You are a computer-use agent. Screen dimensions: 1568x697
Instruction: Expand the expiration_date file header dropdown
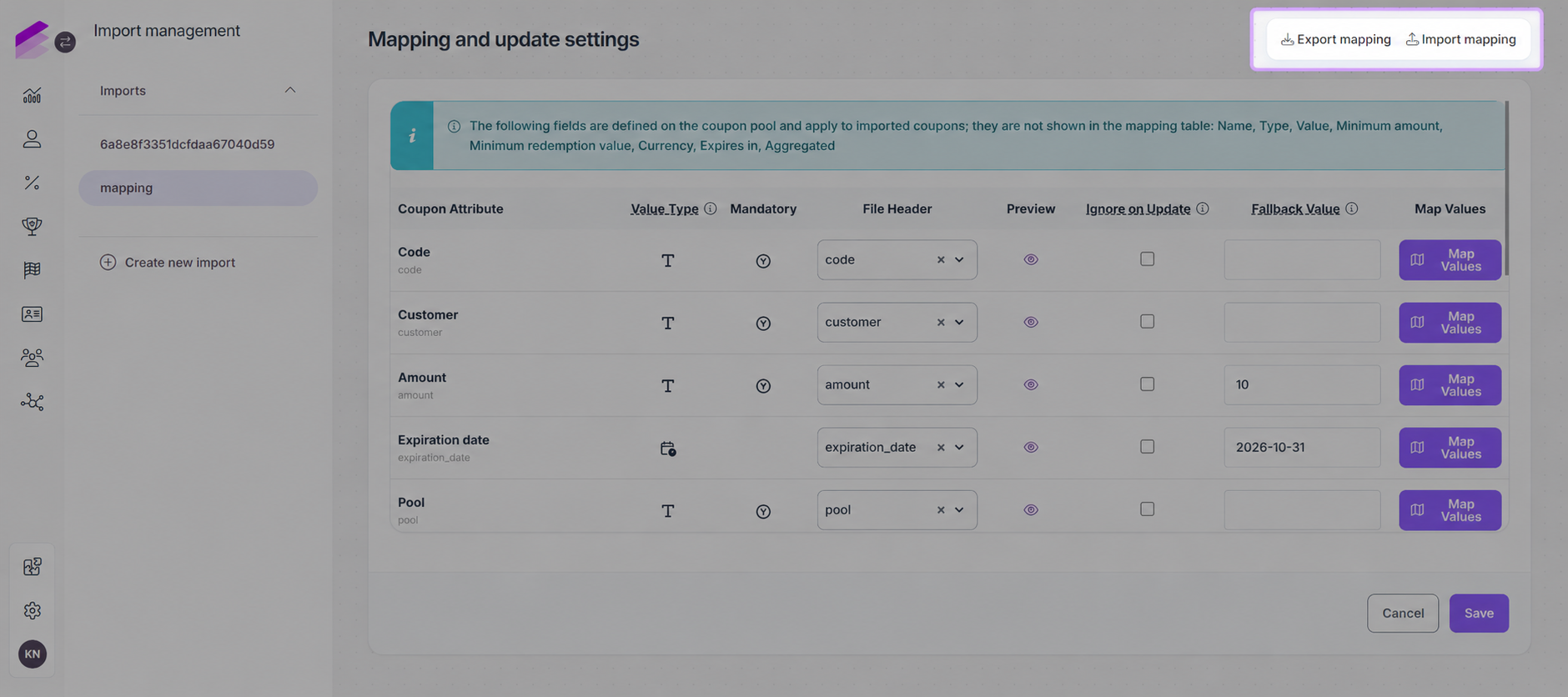click(959, 448)
